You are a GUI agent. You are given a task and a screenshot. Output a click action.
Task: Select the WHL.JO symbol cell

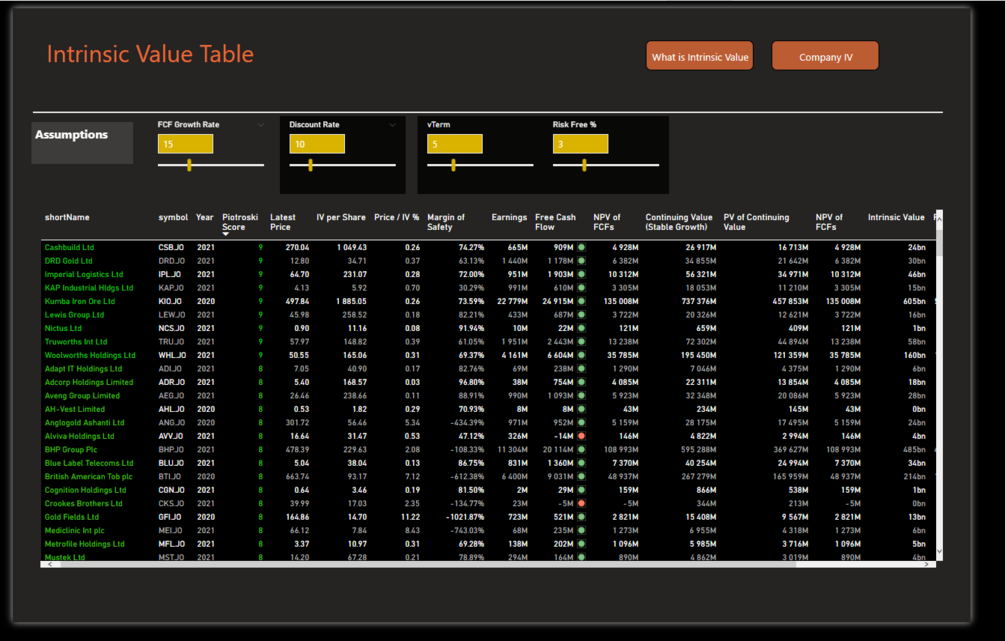click(172, 355)
